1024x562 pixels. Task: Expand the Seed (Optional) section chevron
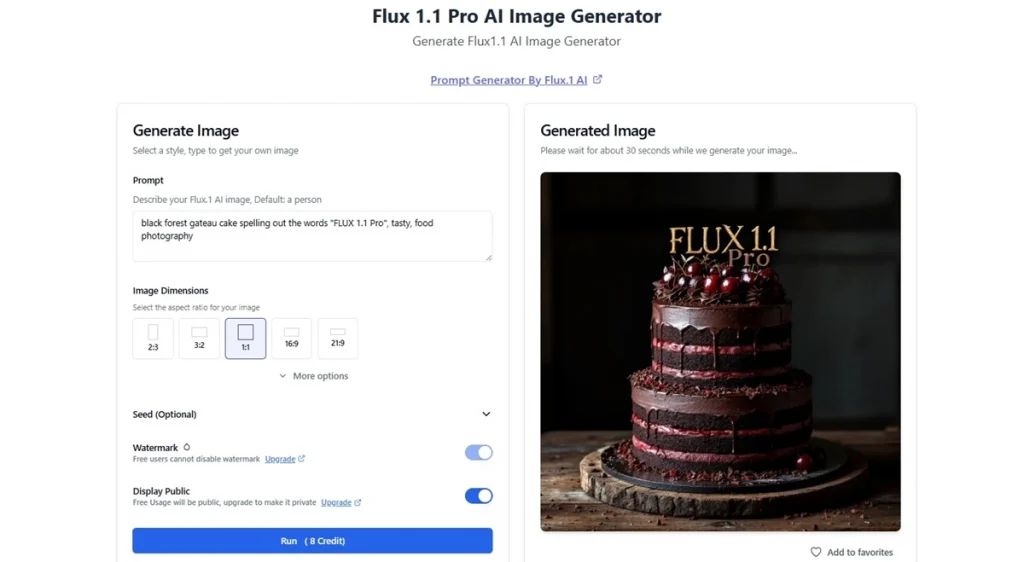coord(486,414)
